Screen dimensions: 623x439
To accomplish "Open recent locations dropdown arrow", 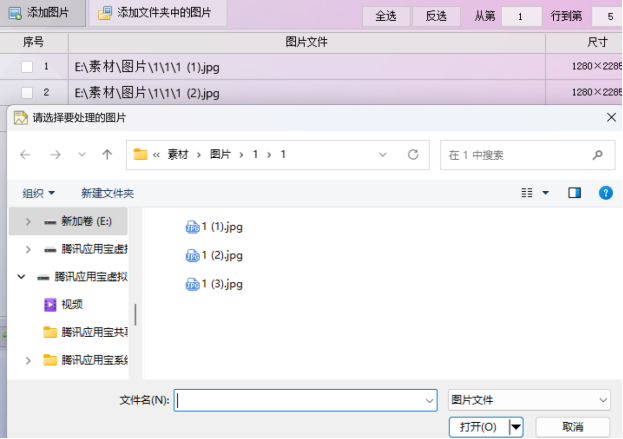I will point(82,155).
